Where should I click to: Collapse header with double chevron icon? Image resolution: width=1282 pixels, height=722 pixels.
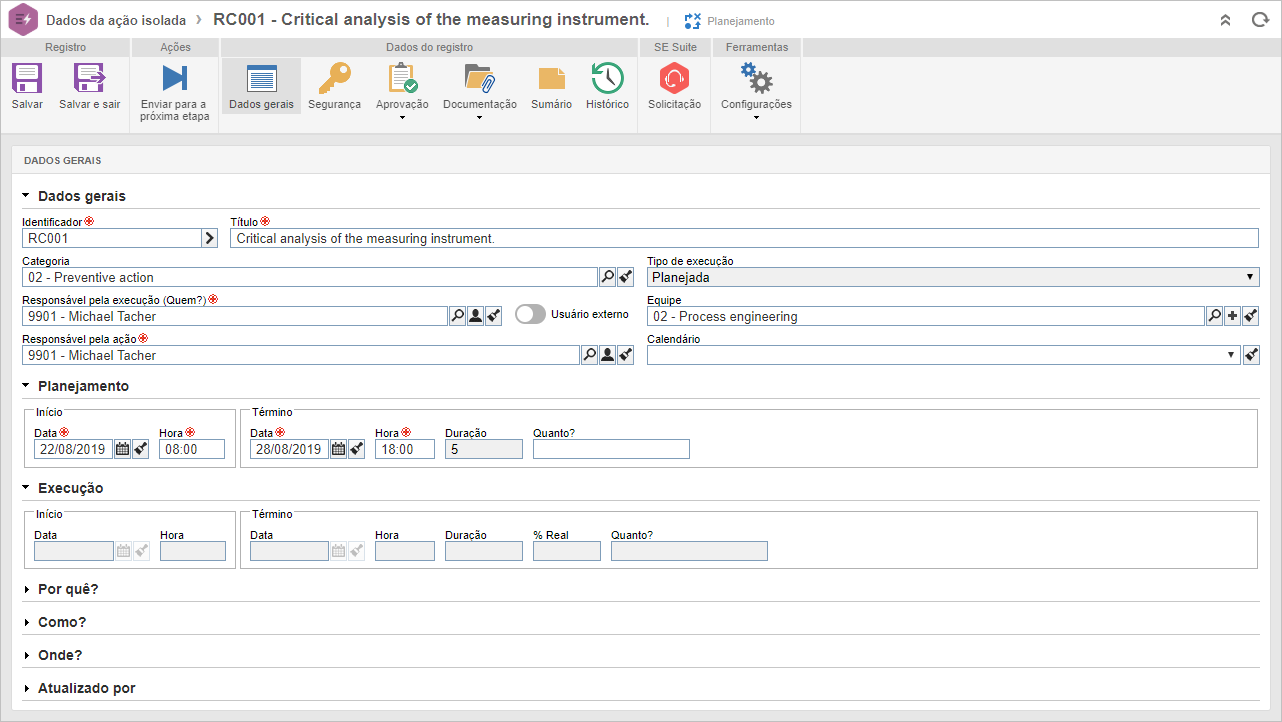[x=1225, y=19]
